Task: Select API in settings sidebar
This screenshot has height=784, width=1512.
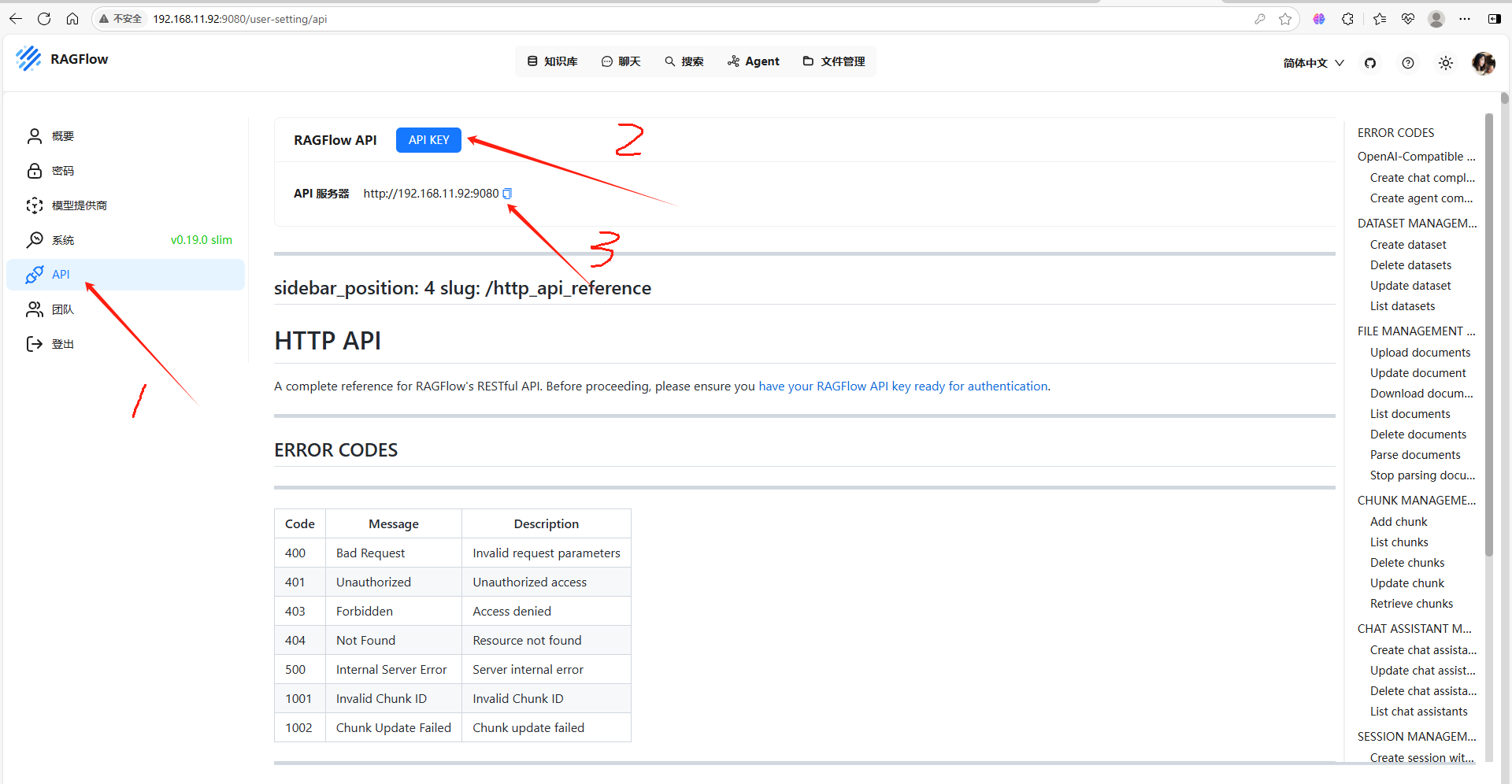Action: (126, 275)
